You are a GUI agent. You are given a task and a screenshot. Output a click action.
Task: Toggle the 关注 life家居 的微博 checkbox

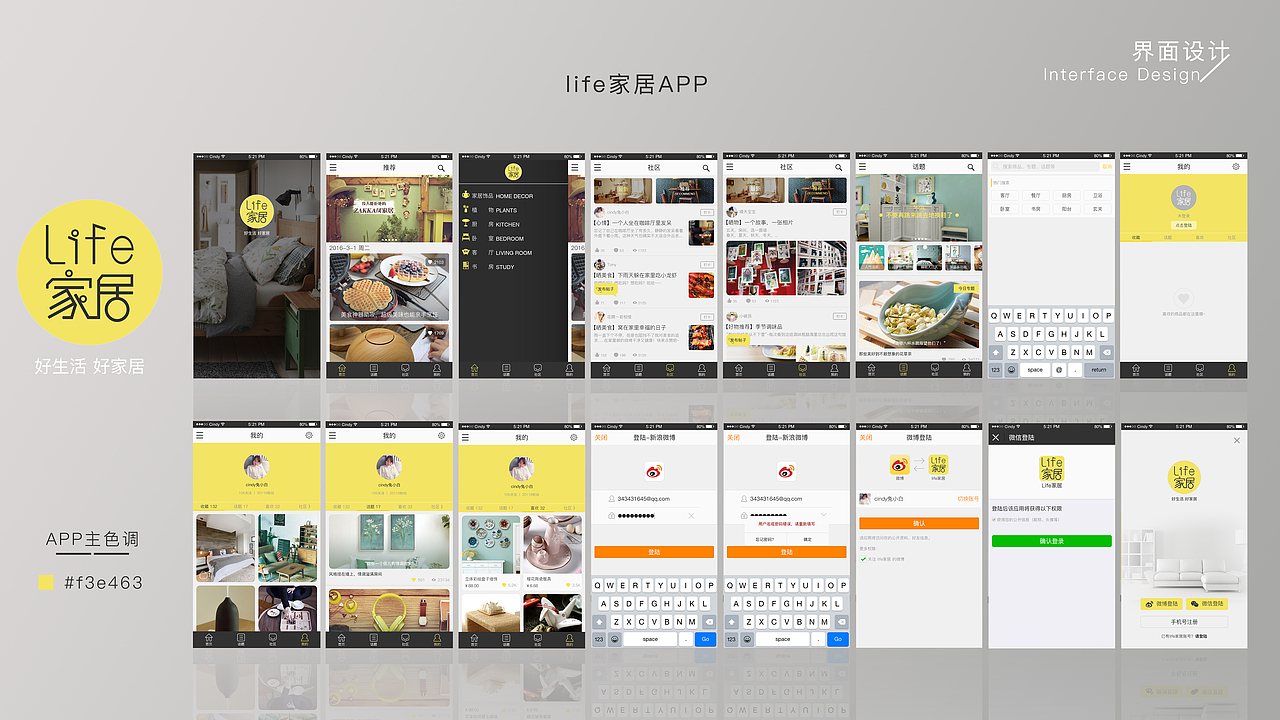click(863, 559)
